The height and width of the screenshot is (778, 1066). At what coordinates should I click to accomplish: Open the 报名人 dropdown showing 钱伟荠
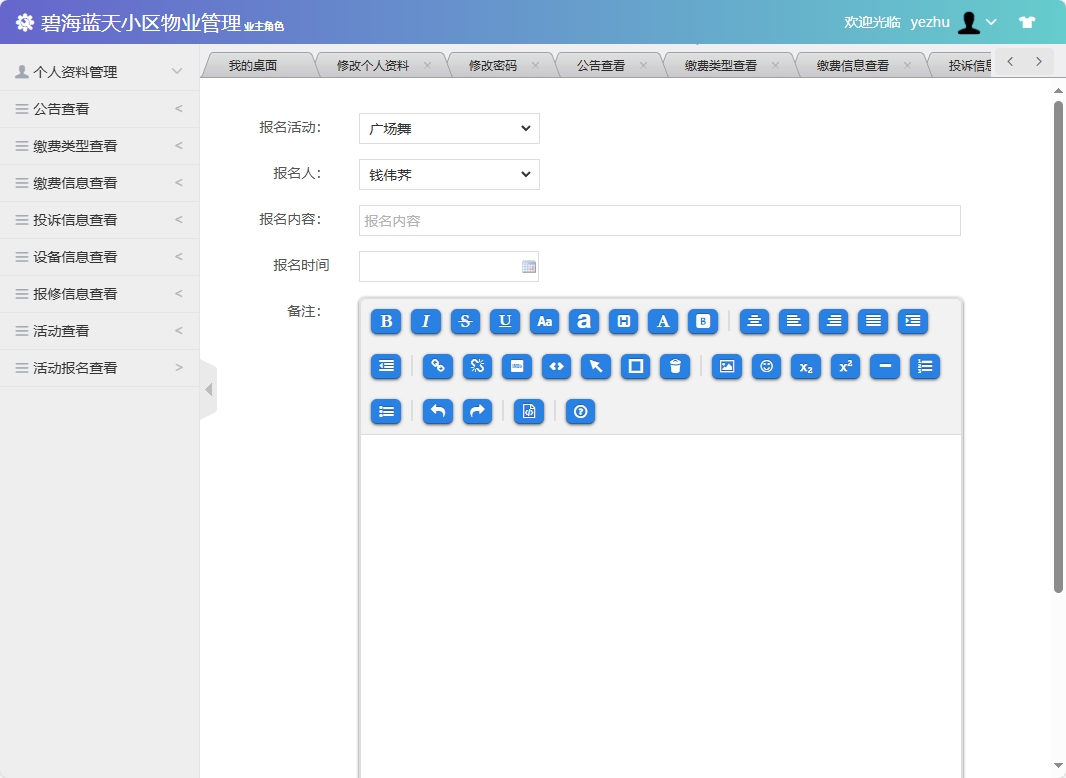tap(448, 174)
